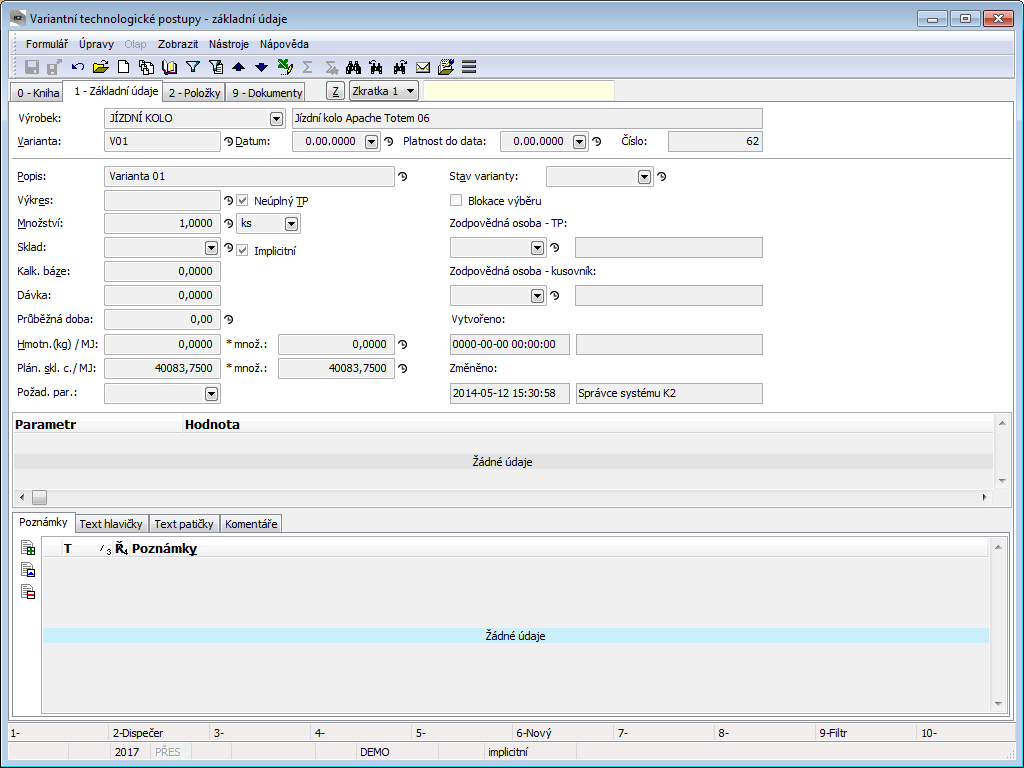Click the undo arrow toolbar icon
Viewport: 1024px width, 768px height.
78,67
